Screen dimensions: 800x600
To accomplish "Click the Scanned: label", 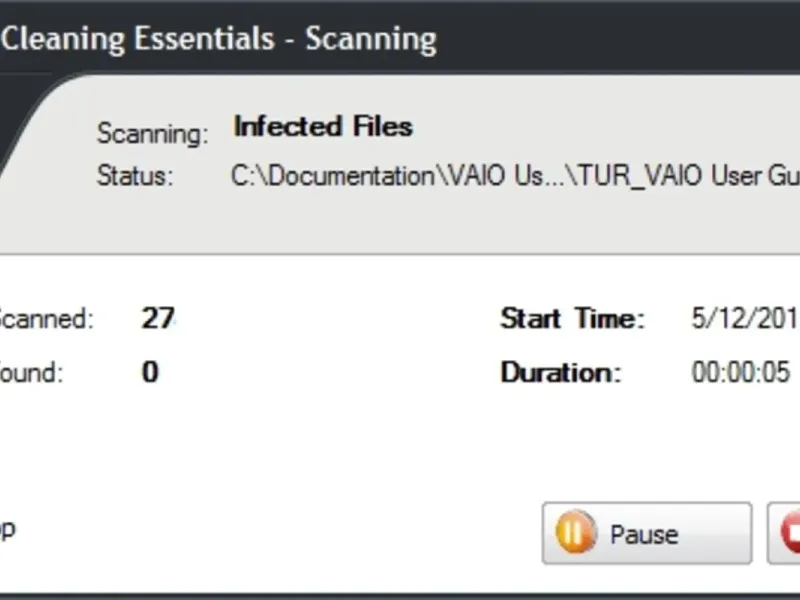I will tap(46, 319).
